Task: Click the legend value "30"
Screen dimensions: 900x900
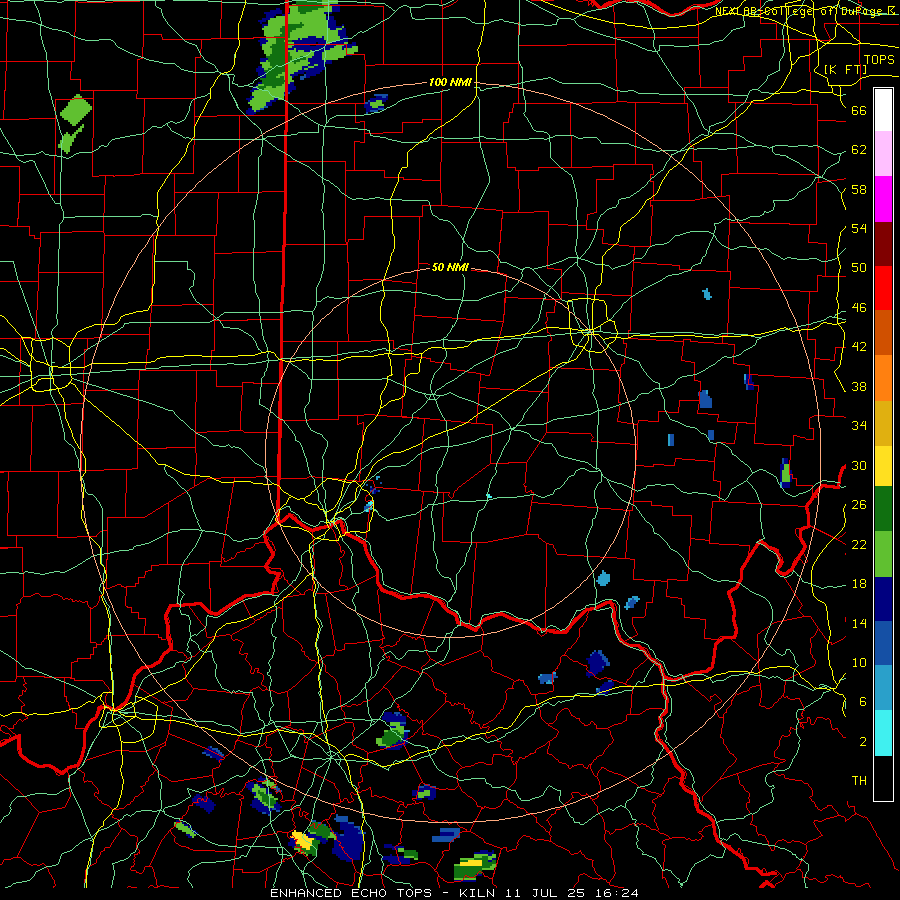Action: point(859,465)
